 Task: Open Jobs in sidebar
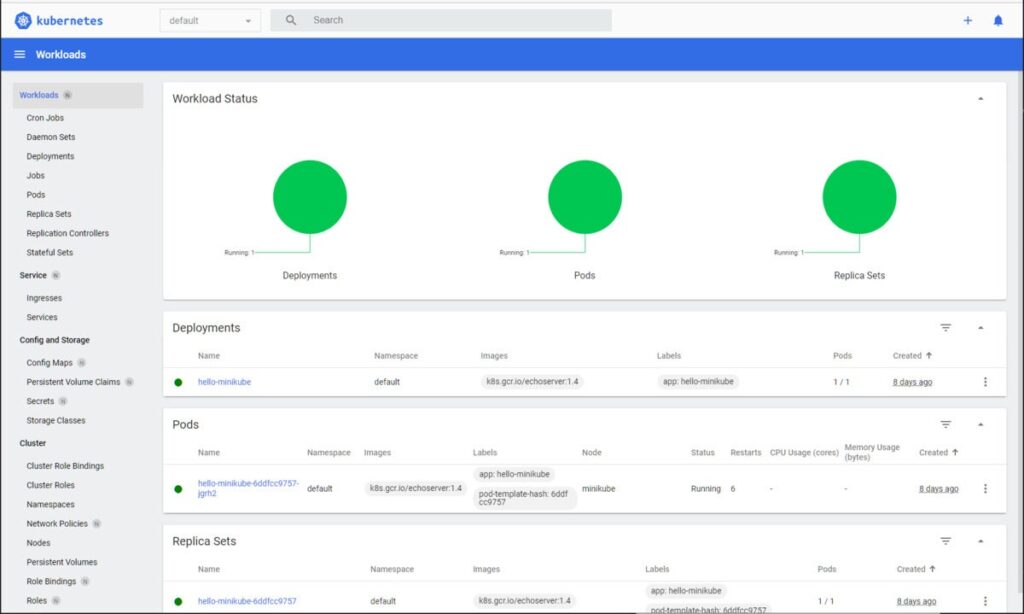click(x=35, y=175)
